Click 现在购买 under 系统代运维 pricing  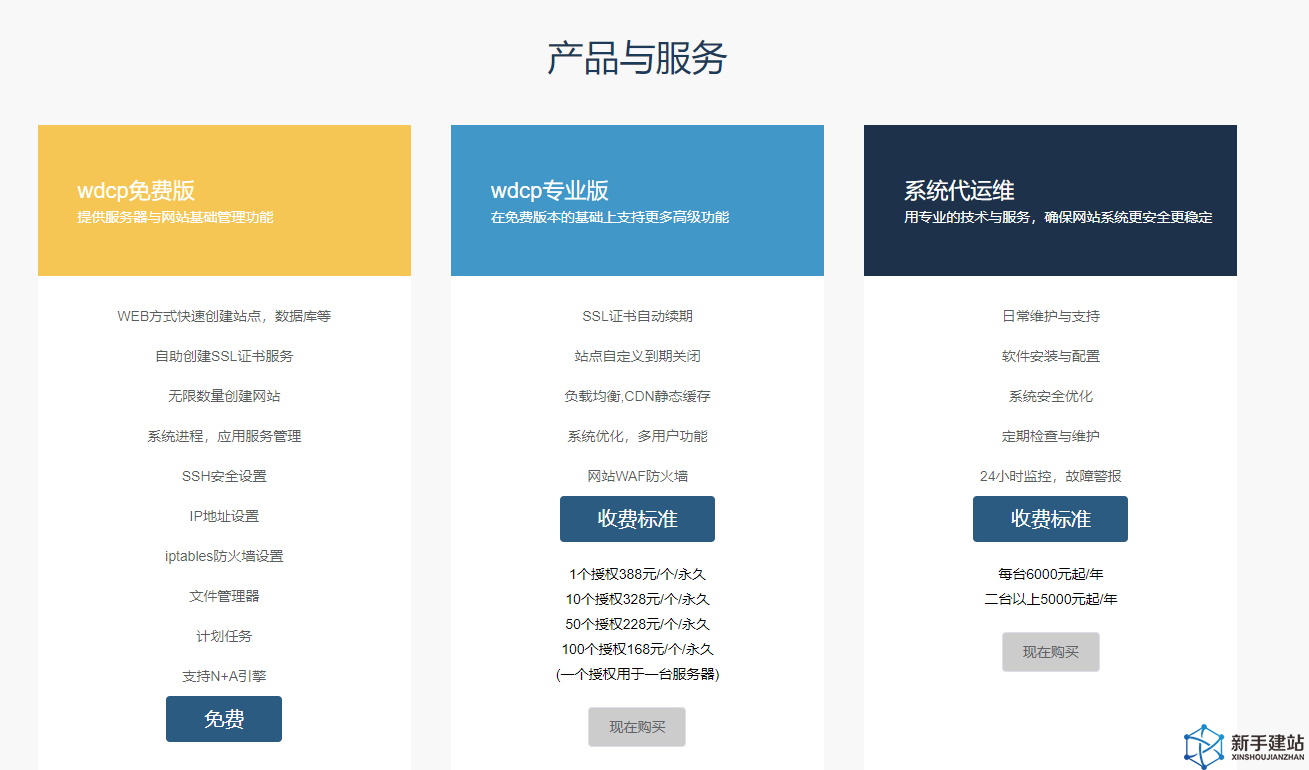point(1050,652)
